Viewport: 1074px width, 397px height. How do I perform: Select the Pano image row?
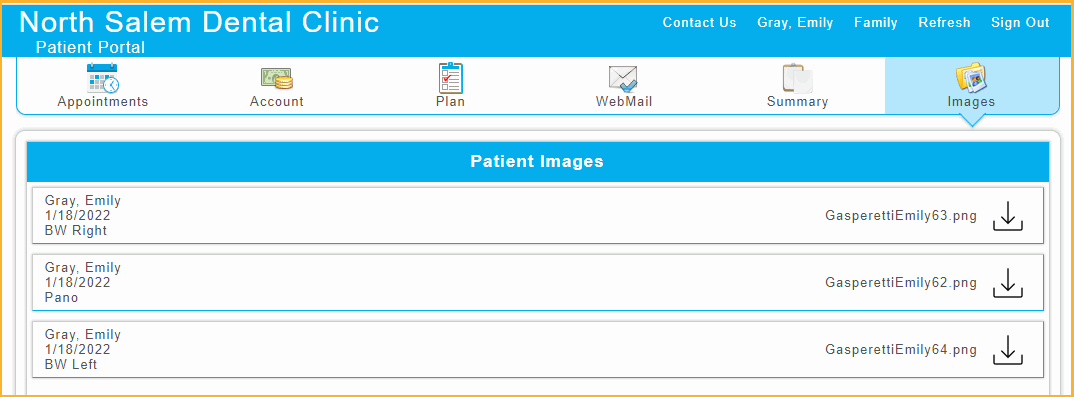pos(538,283)
